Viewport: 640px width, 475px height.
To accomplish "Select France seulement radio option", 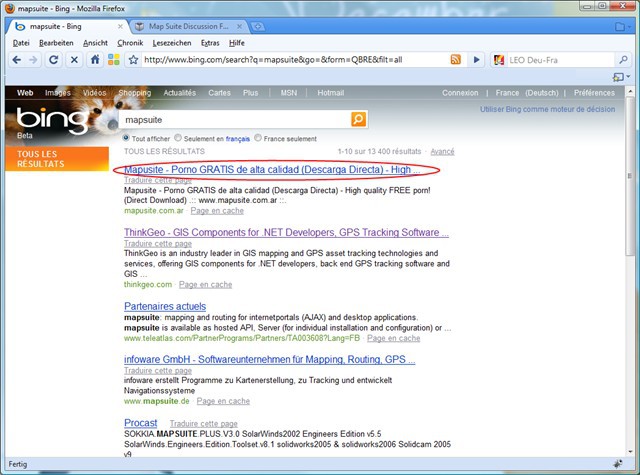I will pyautogui.click(x=258, y=138).
